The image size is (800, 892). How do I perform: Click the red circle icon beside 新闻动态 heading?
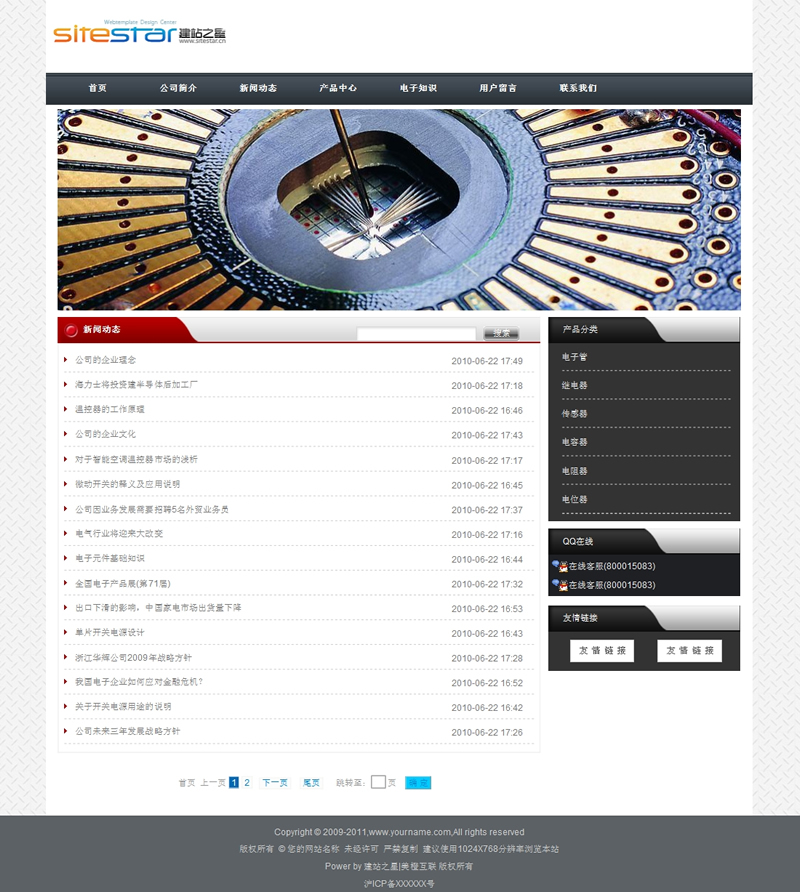tap(71, 330)
